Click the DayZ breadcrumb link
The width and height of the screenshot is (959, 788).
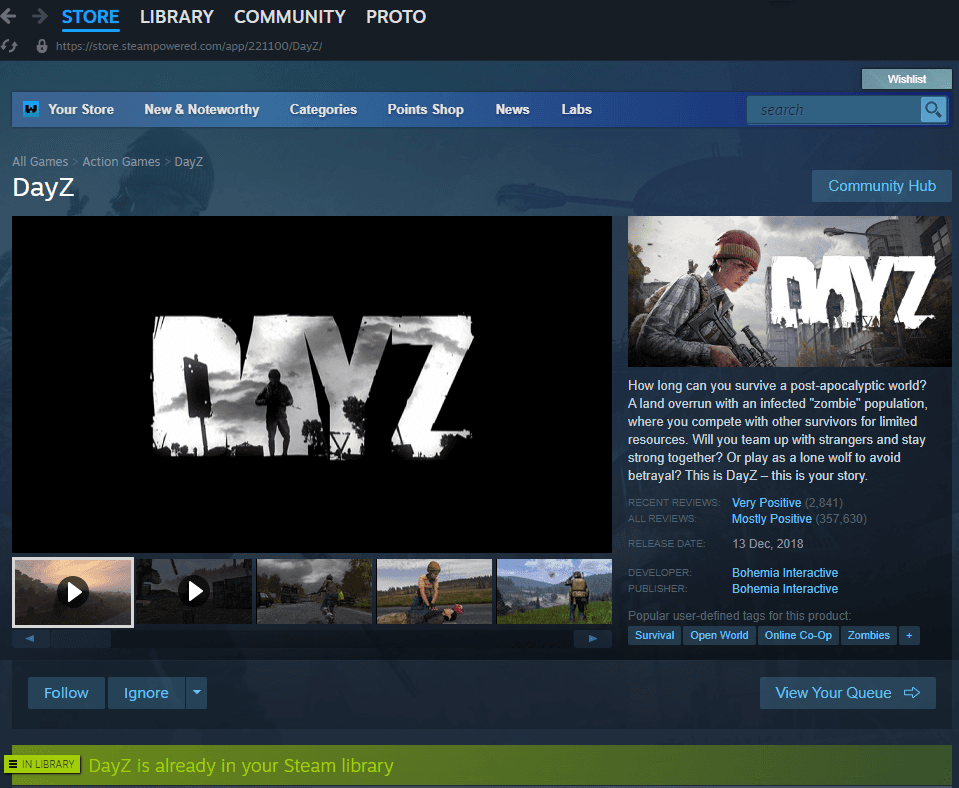(188, 162)
